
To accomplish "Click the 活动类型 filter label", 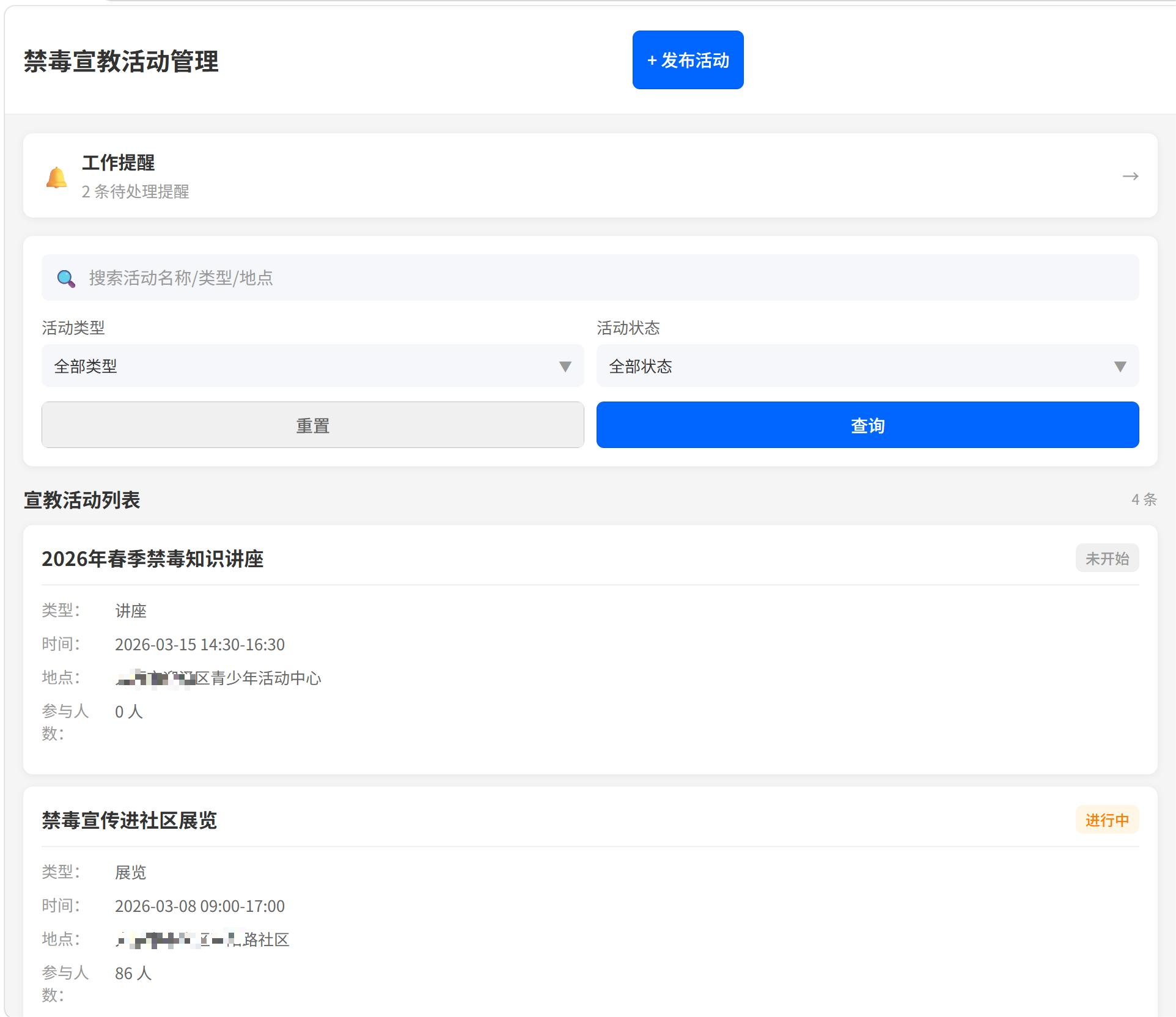I will point(73,328).
